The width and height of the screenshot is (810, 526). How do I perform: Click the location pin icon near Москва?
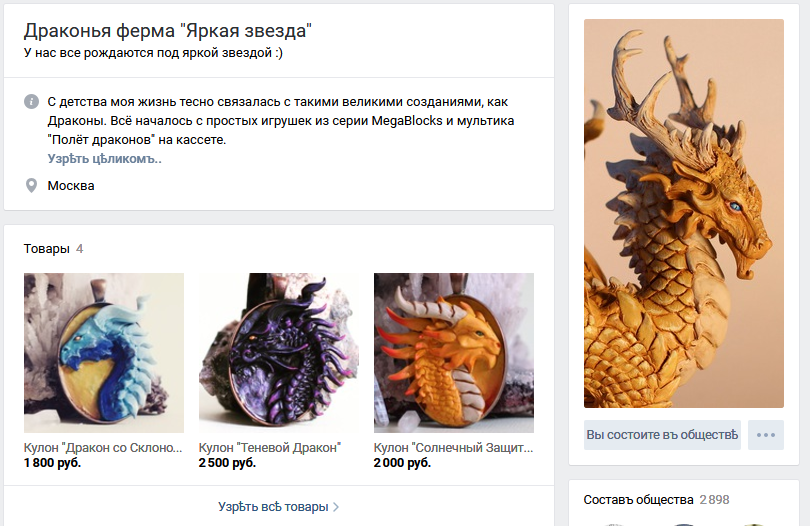tap(32, 185)
